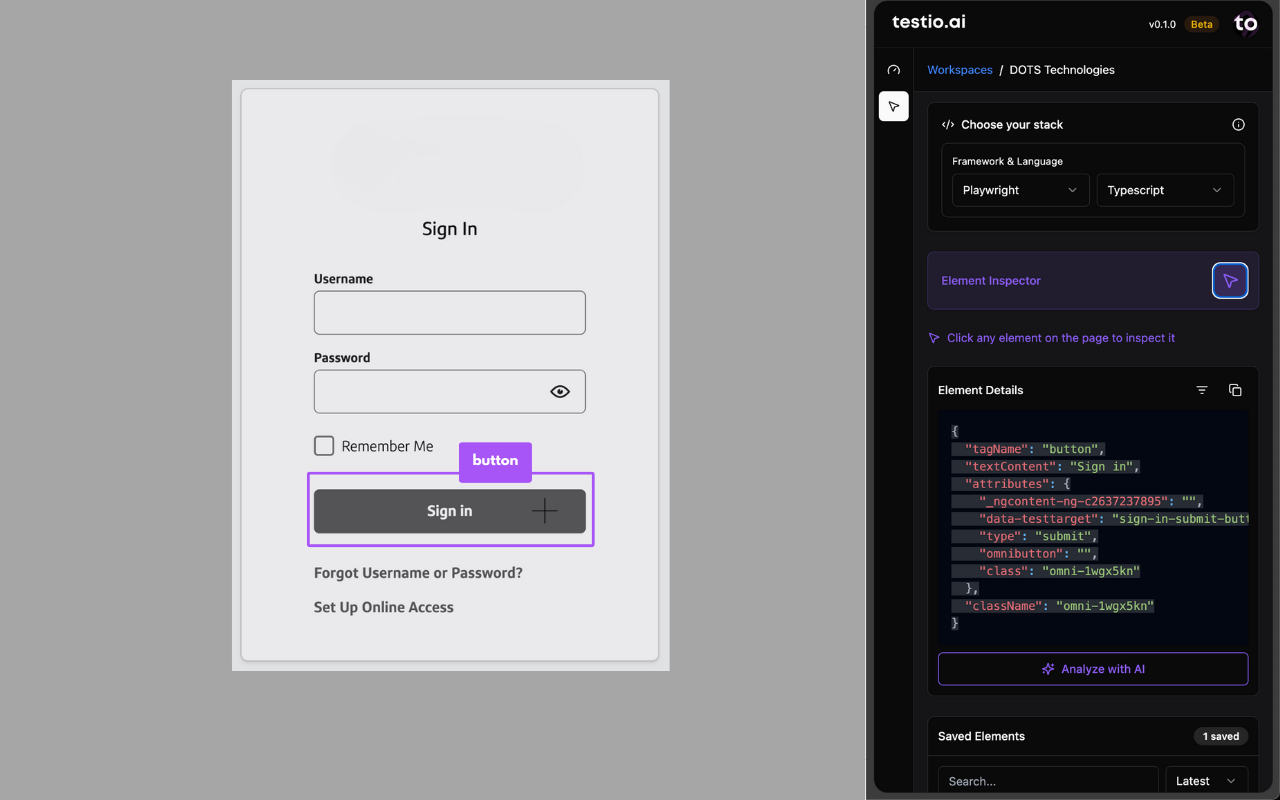Check the Remember Me checkbox
This screenshot has width=1280, height=800.
(324, 446)
